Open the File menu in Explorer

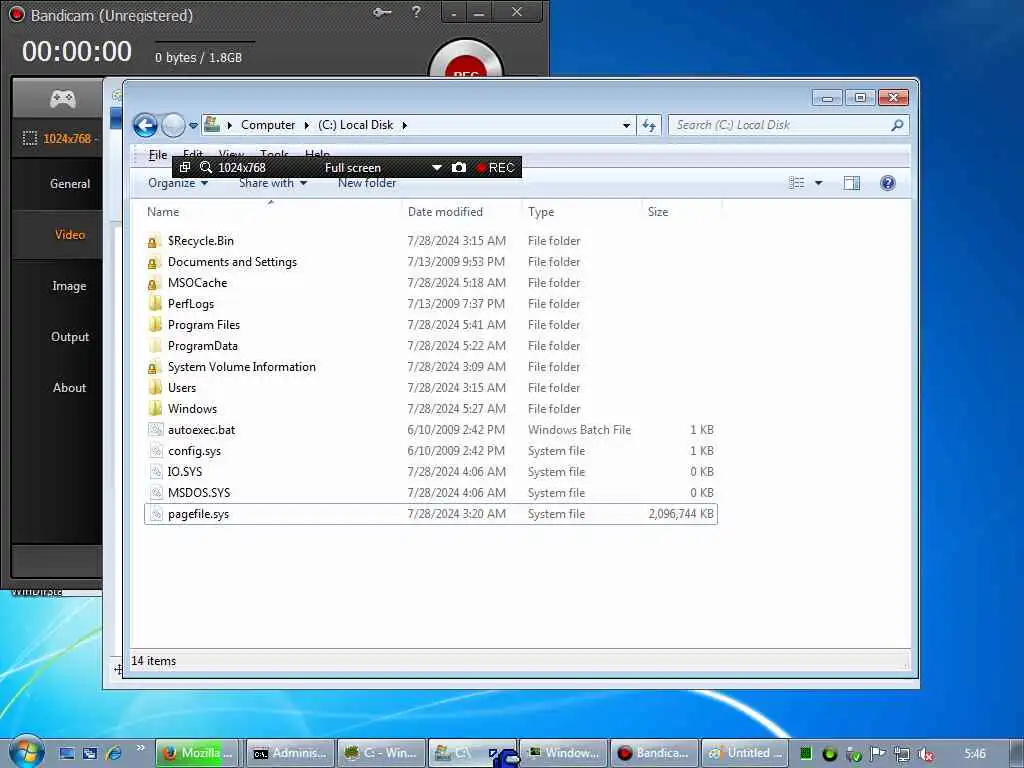[157, 155]
